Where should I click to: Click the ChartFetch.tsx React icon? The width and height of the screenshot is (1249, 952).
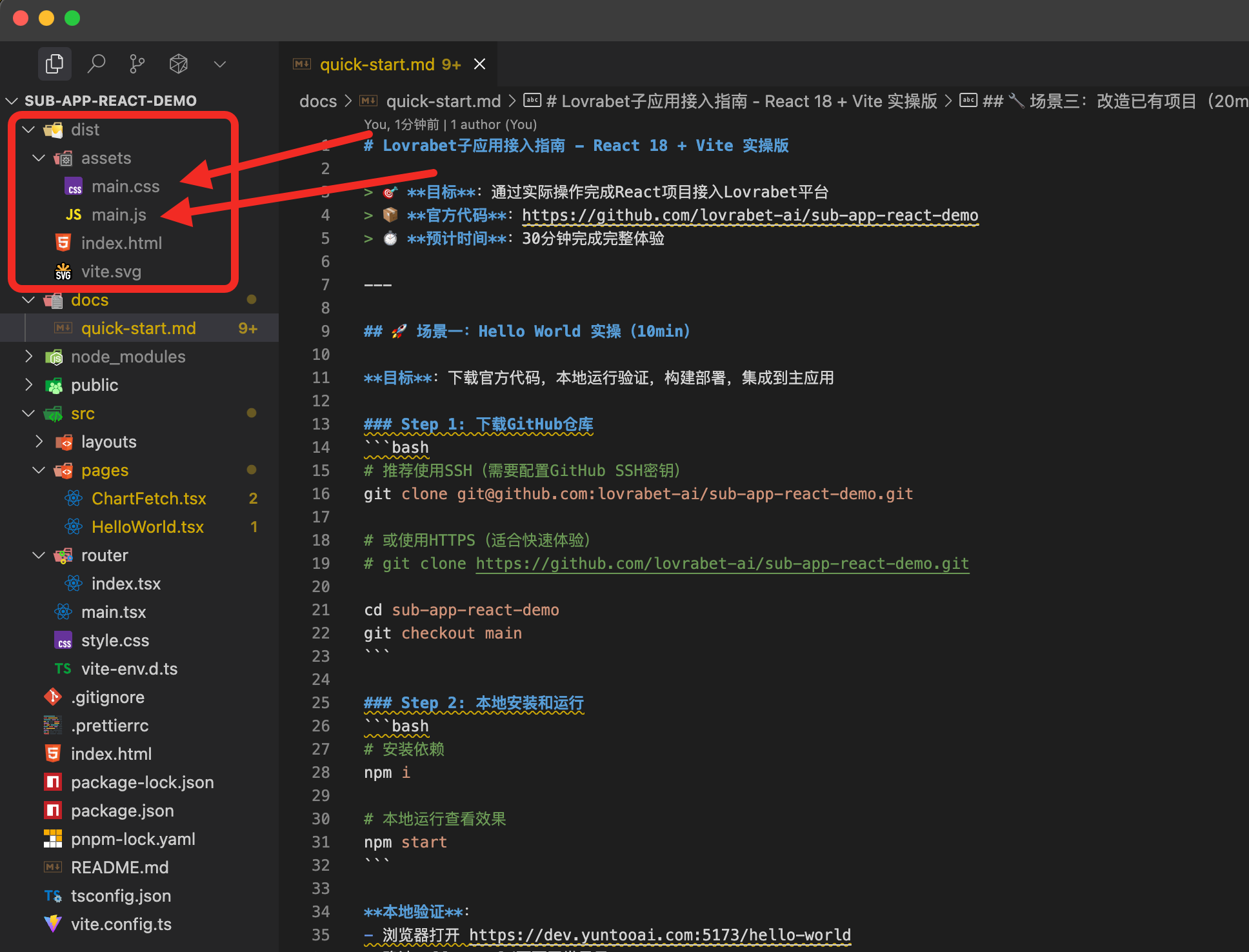click(x=74, y=499)
